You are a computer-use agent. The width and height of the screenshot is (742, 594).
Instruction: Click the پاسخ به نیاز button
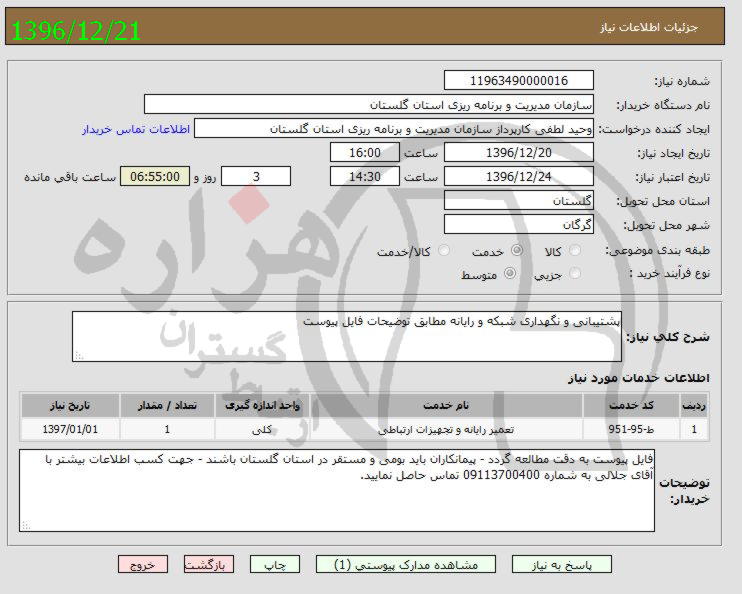coord(562,565)
